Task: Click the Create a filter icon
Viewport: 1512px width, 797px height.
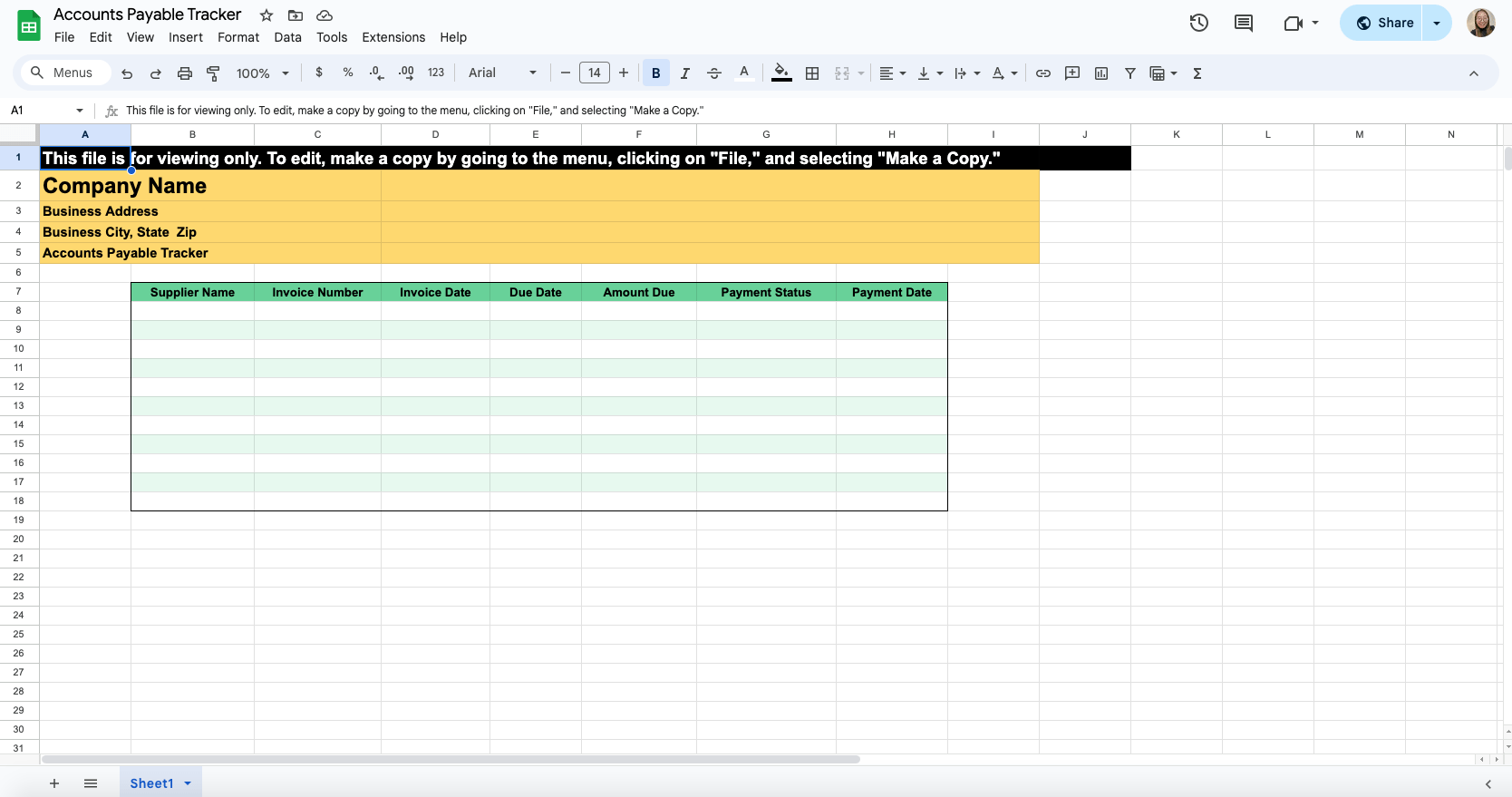Action: [x=1130, y=73]
